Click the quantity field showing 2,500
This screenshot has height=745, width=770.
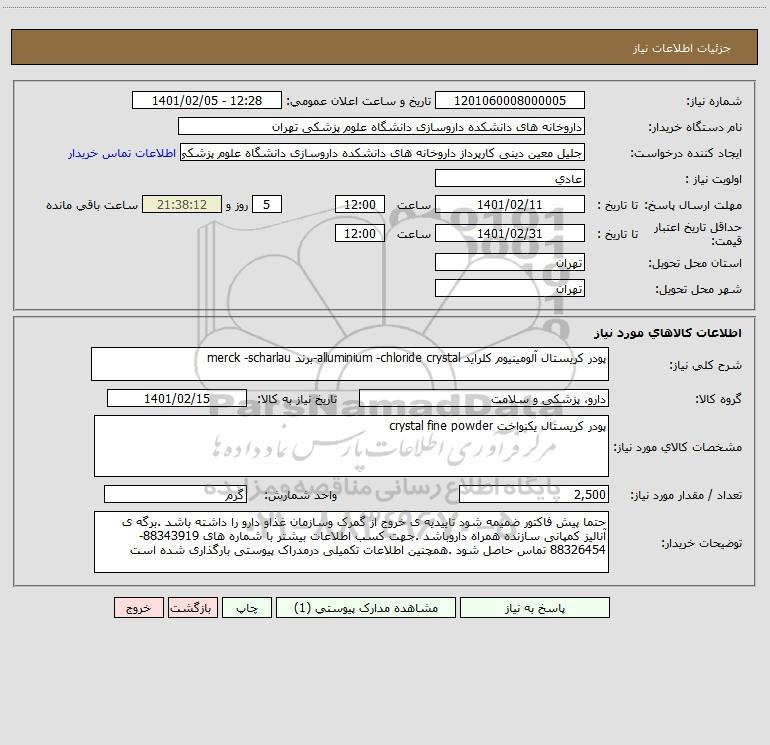tap(534, 494)
